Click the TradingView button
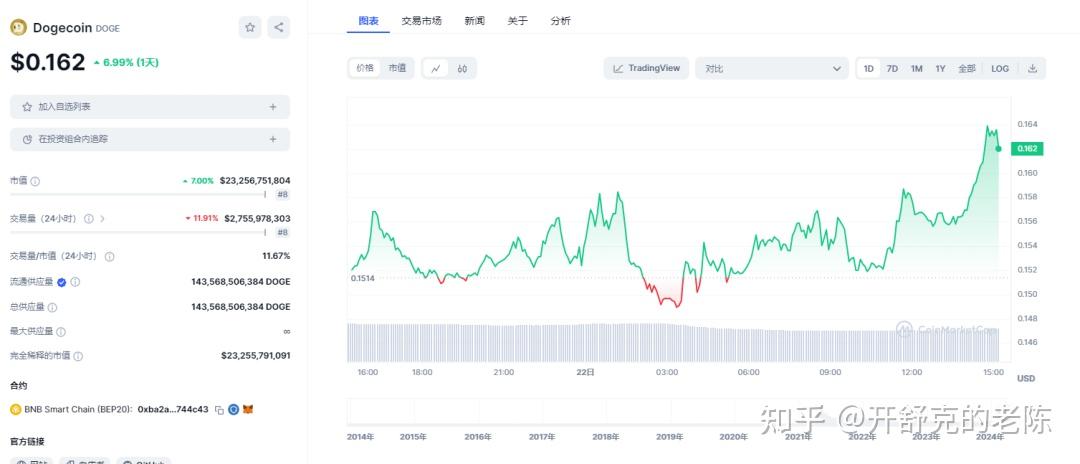Image resolution: width=1080 pixels, height=464 pixels. click(x=646, y=68)
